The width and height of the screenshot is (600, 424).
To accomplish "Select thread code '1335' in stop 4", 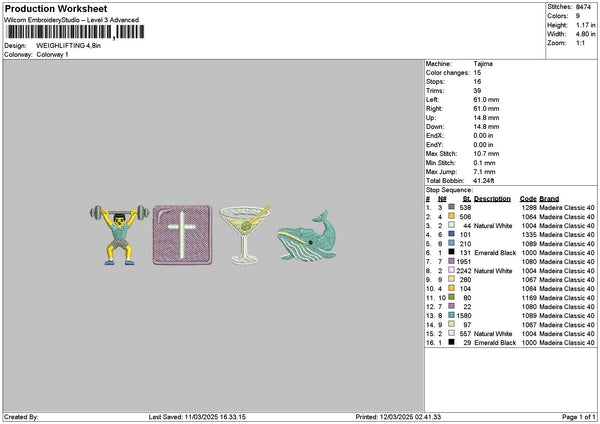I will pos(530,235).
